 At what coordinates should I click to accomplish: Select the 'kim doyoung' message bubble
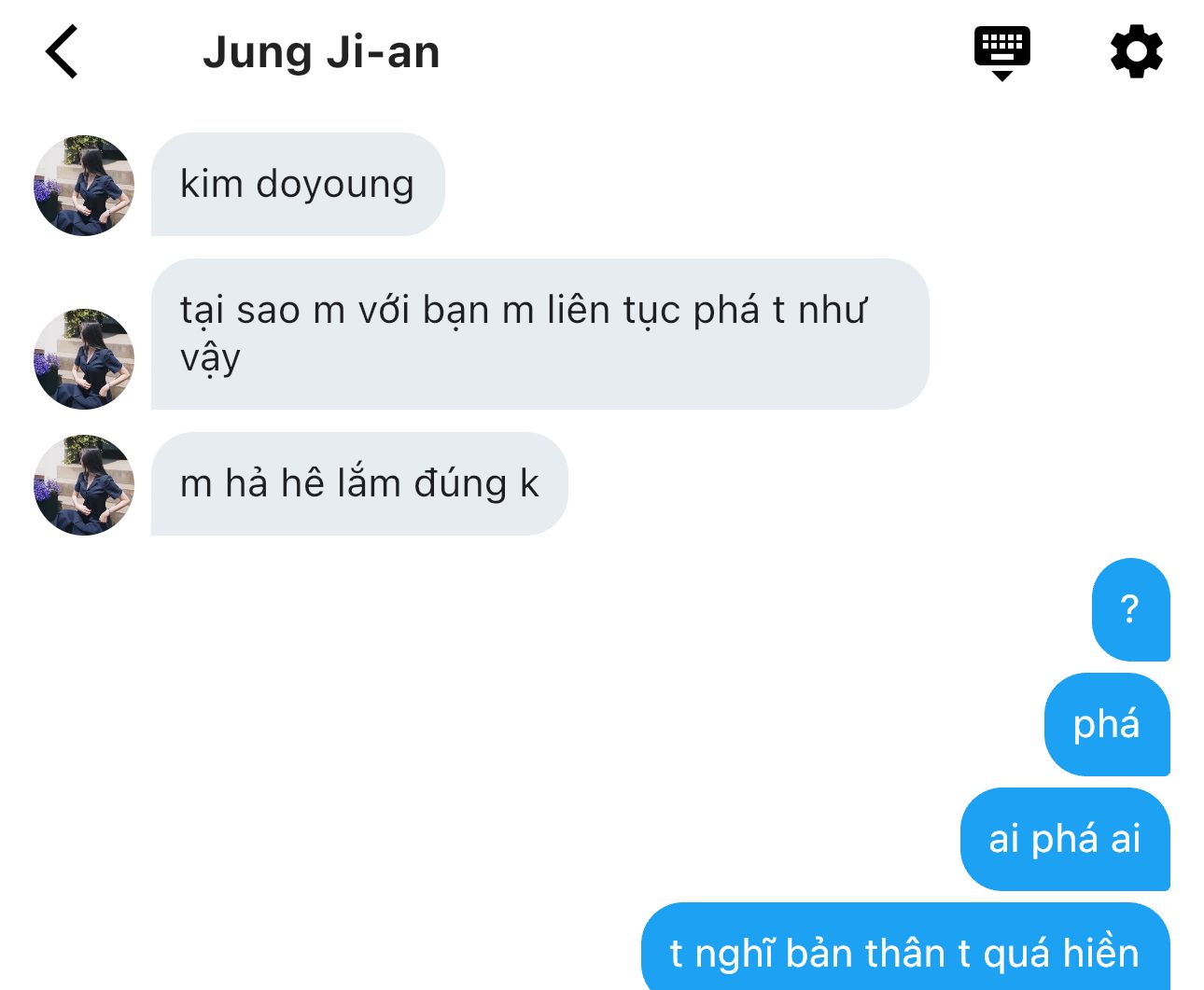(x=298, y=184)
